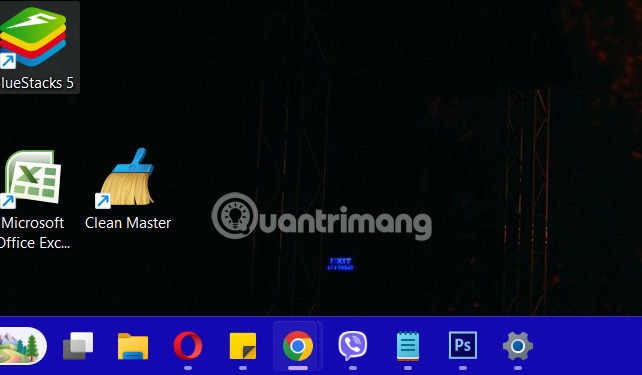Open Task View on the taskbar
Viewport: 642px width, 375px height.
click(x=78, y=346)
